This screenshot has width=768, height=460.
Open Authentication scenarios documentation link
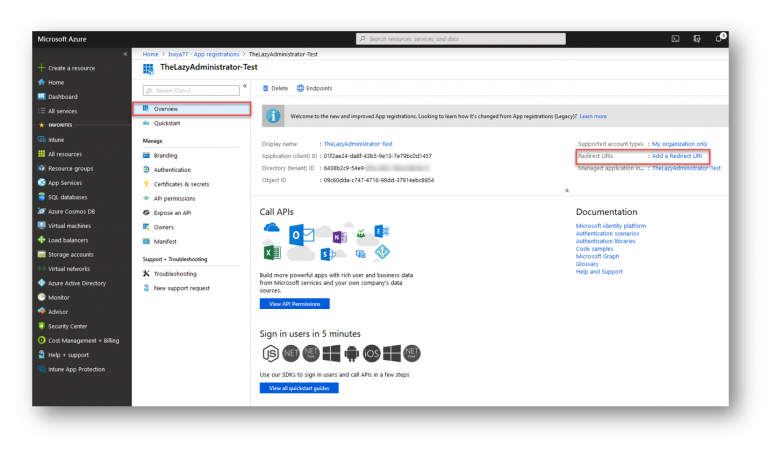[x=607, y=234]
